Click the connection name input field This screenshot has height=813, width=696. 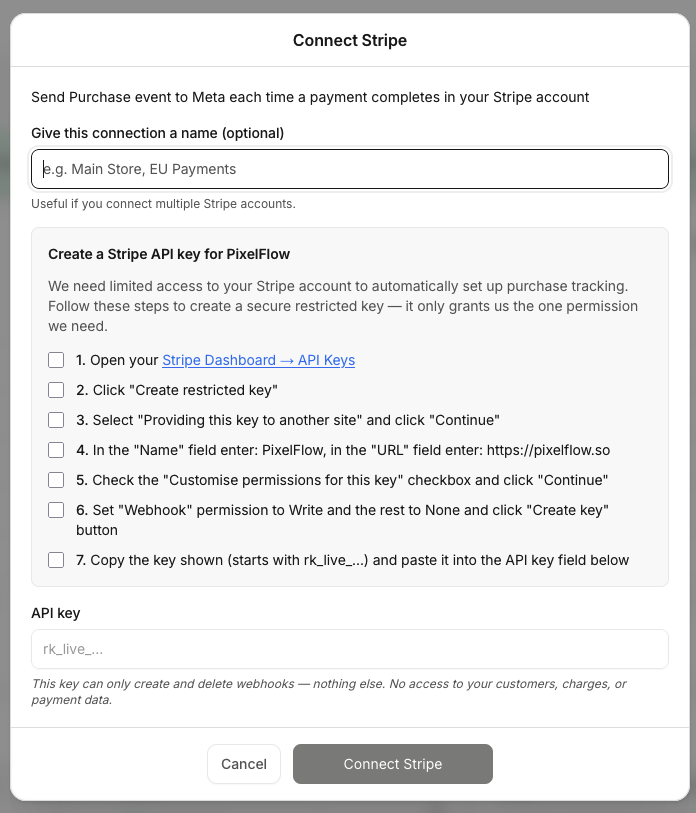click(349, 169)
